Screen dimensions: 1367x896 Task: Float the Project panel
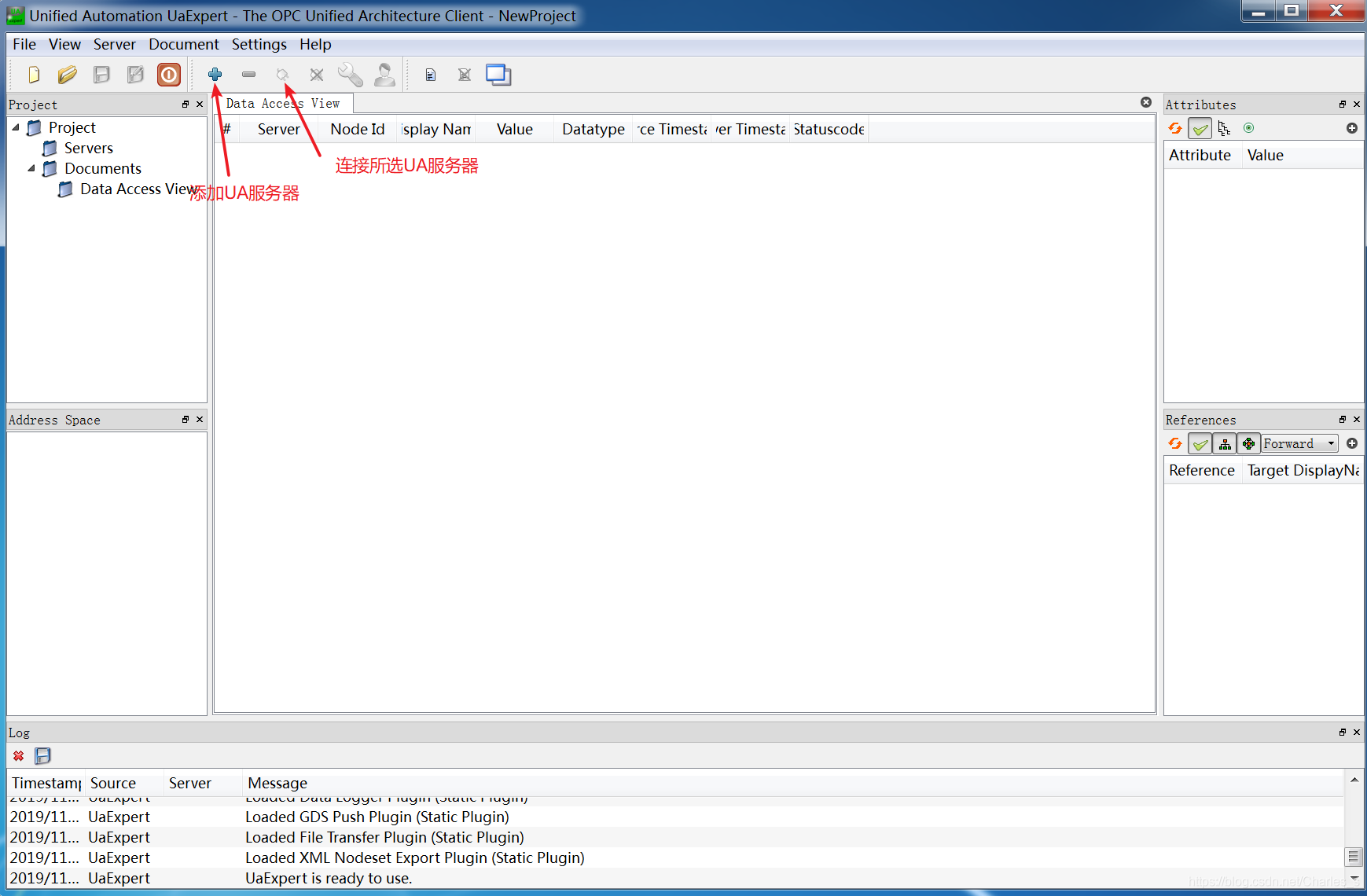coord(186,104)
